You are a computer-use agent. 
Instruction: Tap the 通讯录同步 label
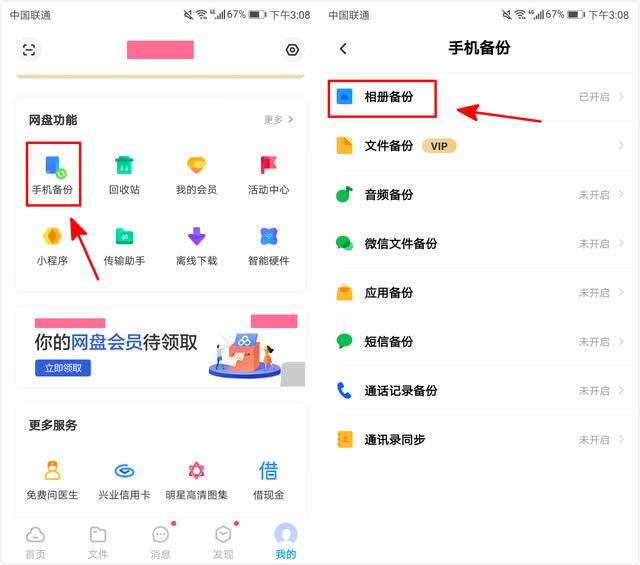[x=395, y=440]
